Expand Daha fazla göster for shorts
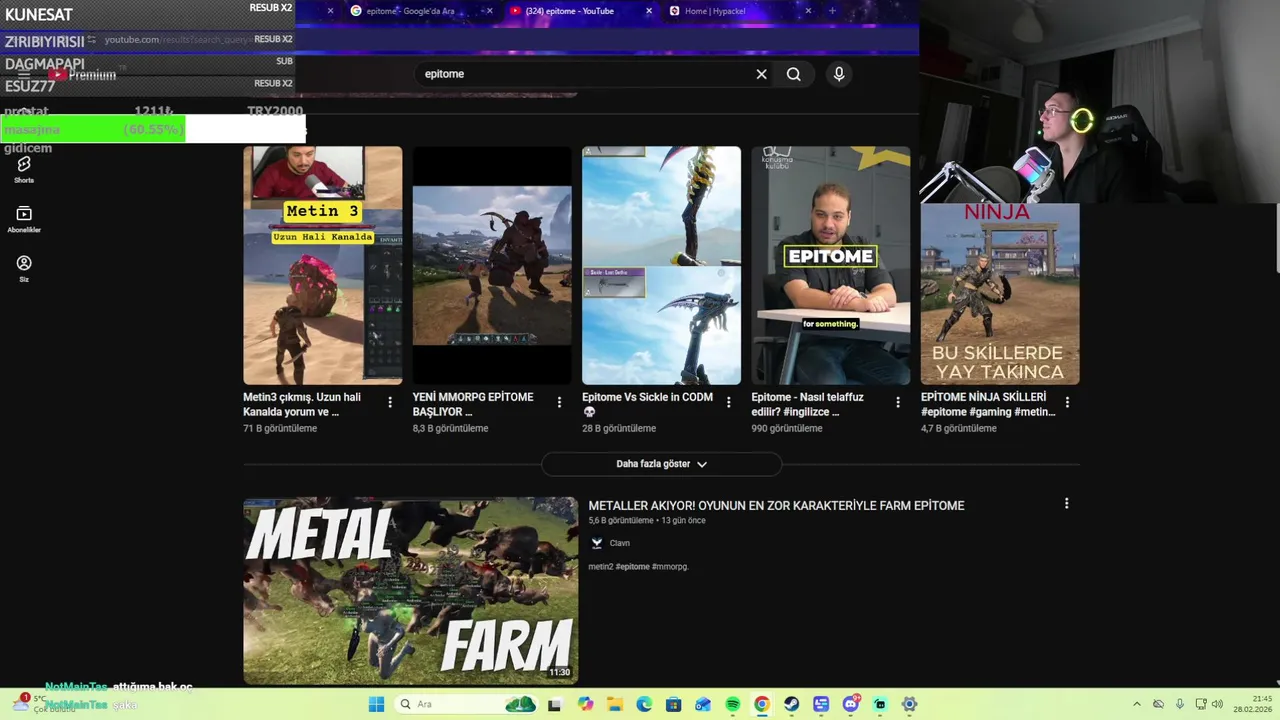Image resolution: width=1280 pixels, height=720 pixels. 661,464
